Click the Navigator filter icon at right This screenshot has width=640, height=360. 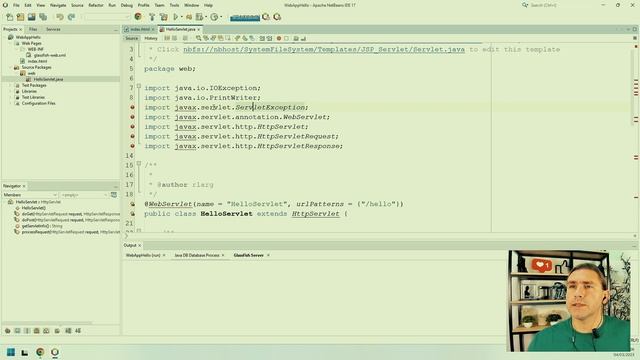pos(114,195)
